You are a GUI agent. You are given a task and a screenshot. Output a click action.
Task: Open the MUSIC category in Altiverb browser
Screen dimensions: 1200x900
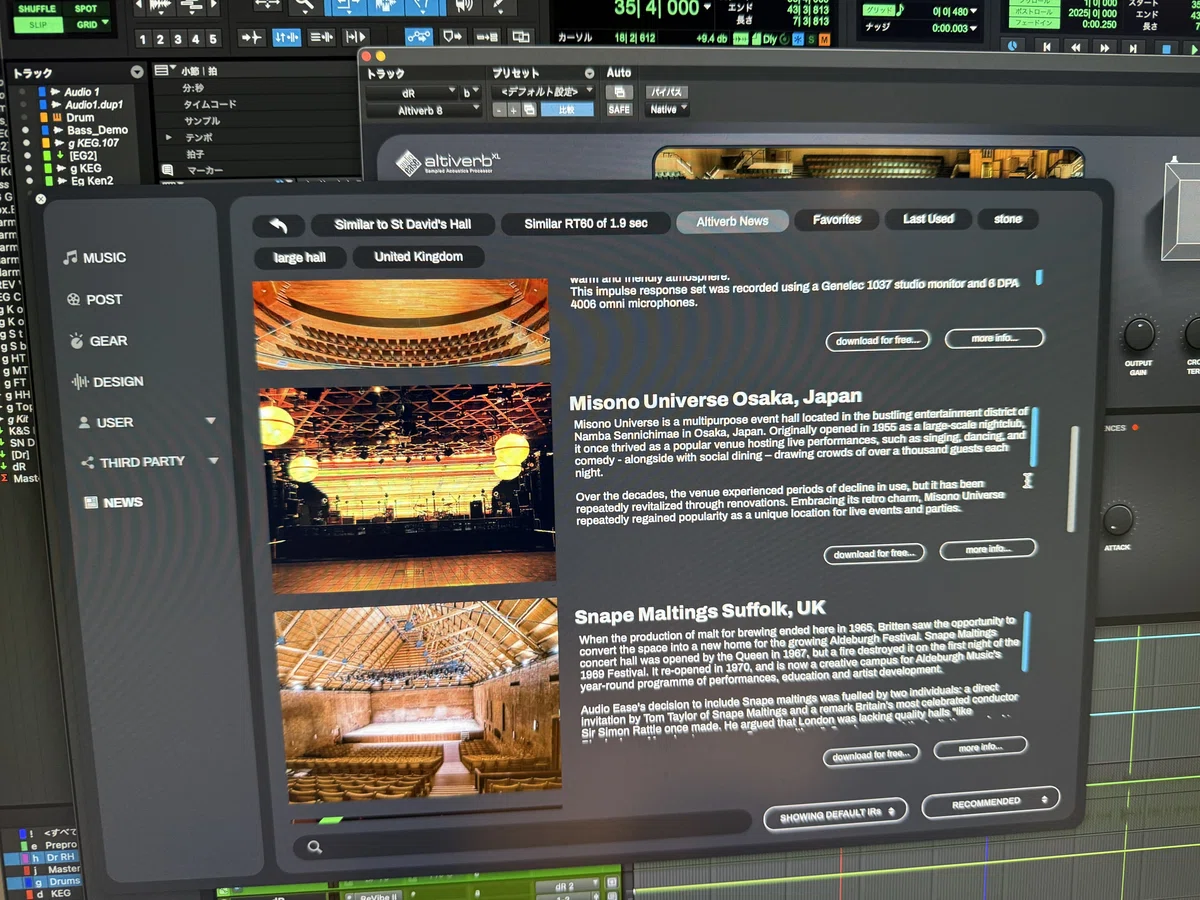(x=94, y=258)
